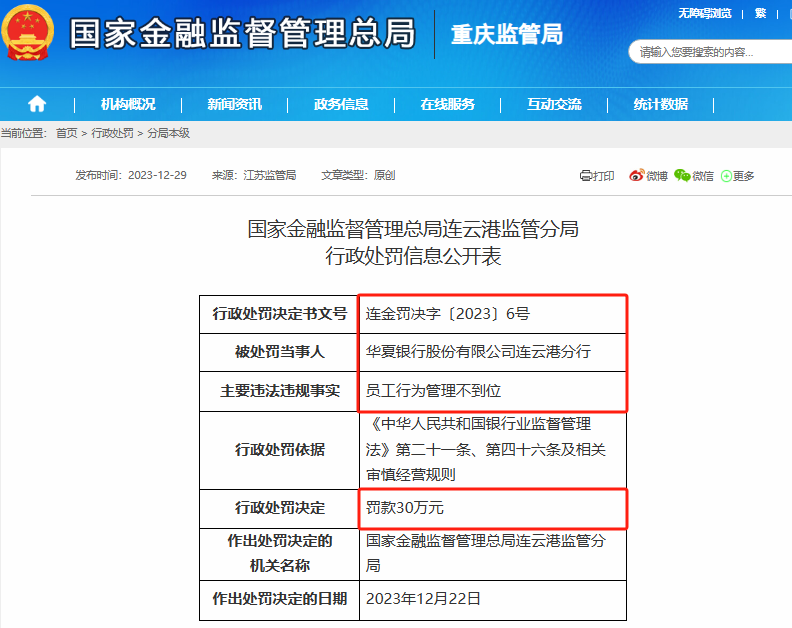Image resolution: width=792 pixels, height=628 pixels.
Task: Open the 互动交流 menu
Action: (554, 105)
